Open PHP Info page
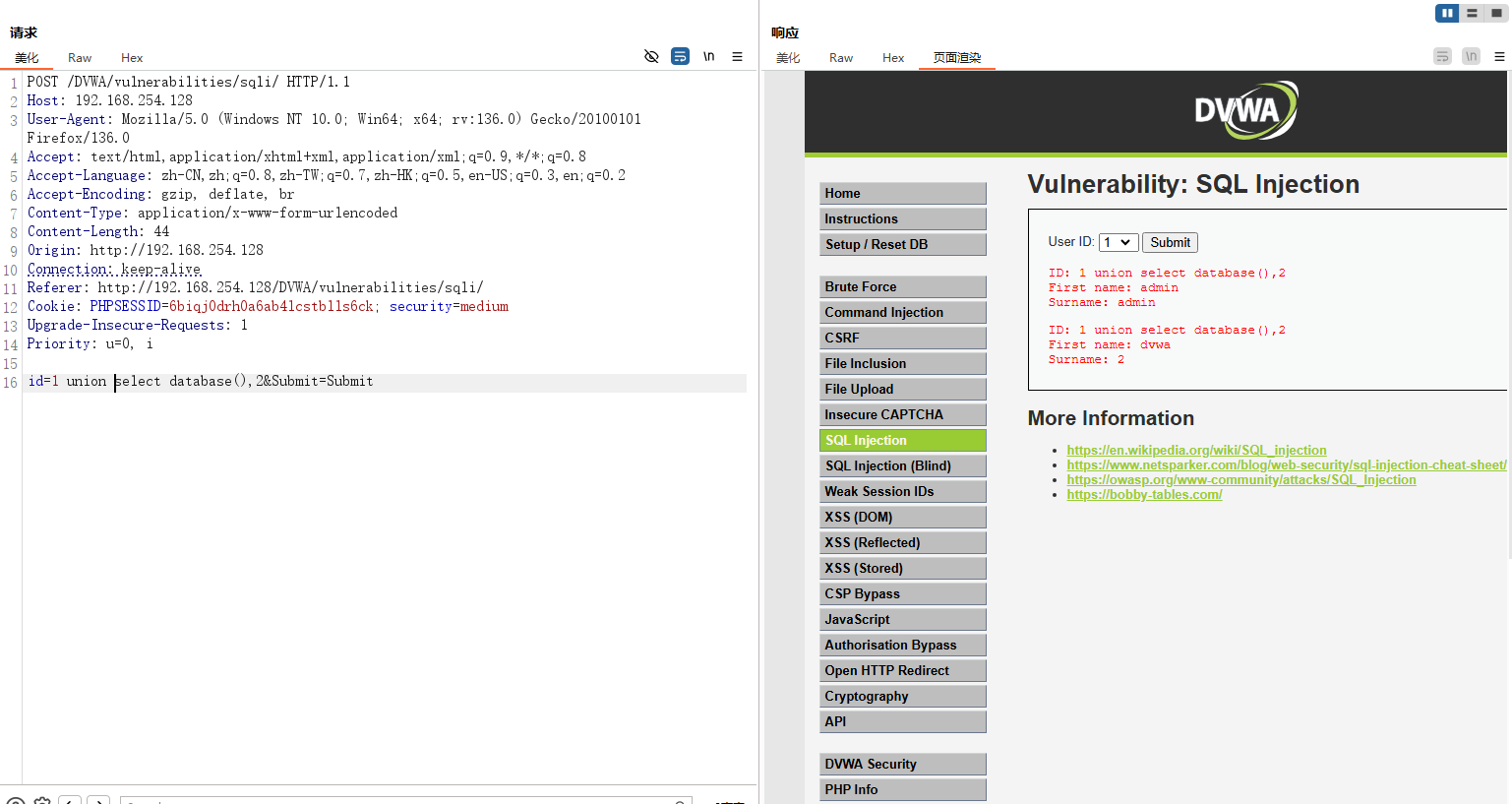1512x804 pixels. coord(903,789)
